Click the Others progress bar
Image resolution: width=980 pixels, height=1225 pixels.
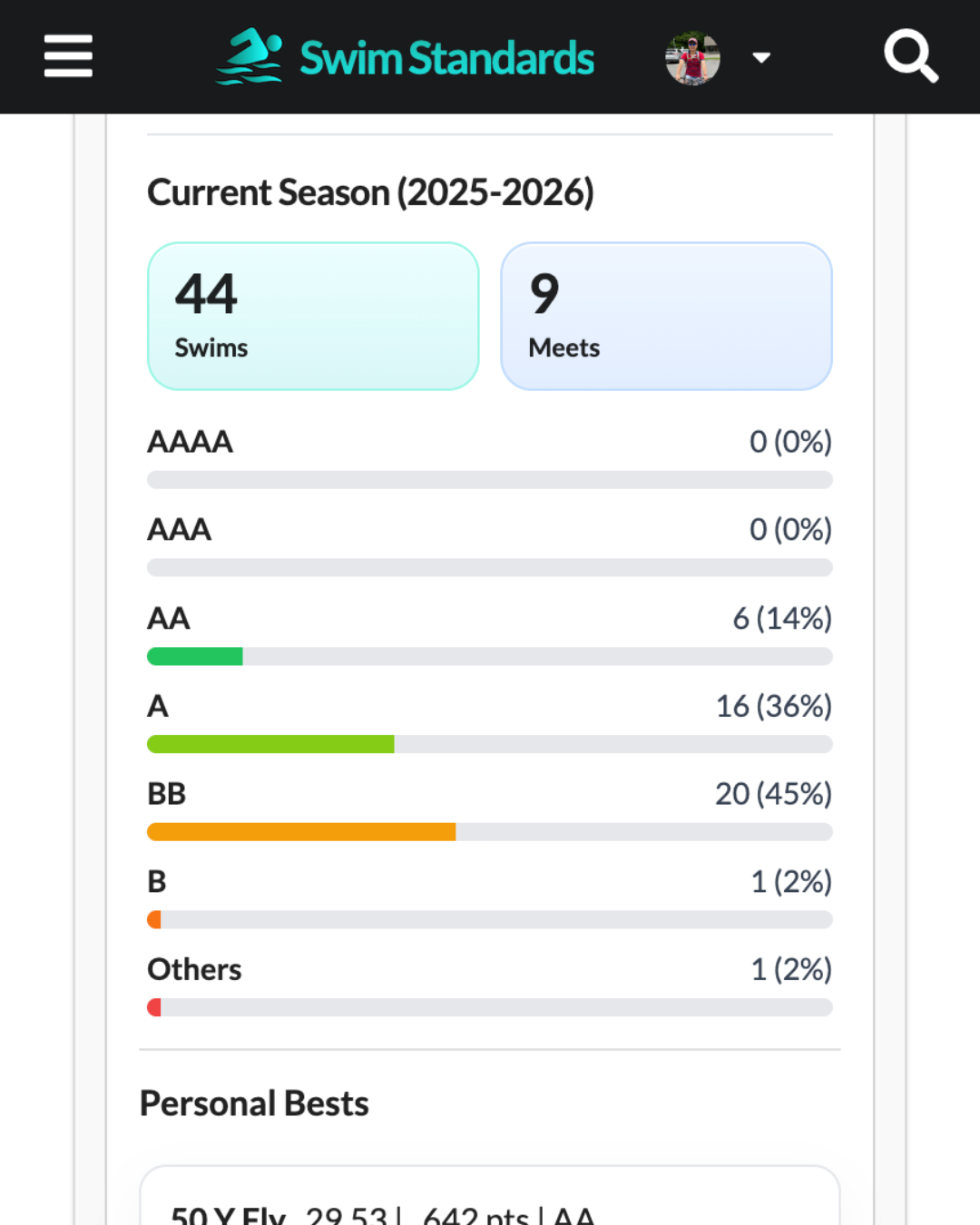click(x=489, y=1007)
